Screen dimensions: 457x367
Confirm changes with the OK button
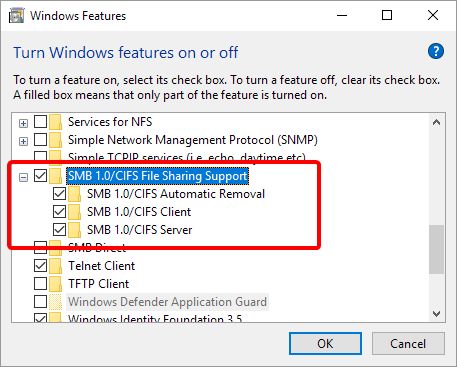(325, 344)
